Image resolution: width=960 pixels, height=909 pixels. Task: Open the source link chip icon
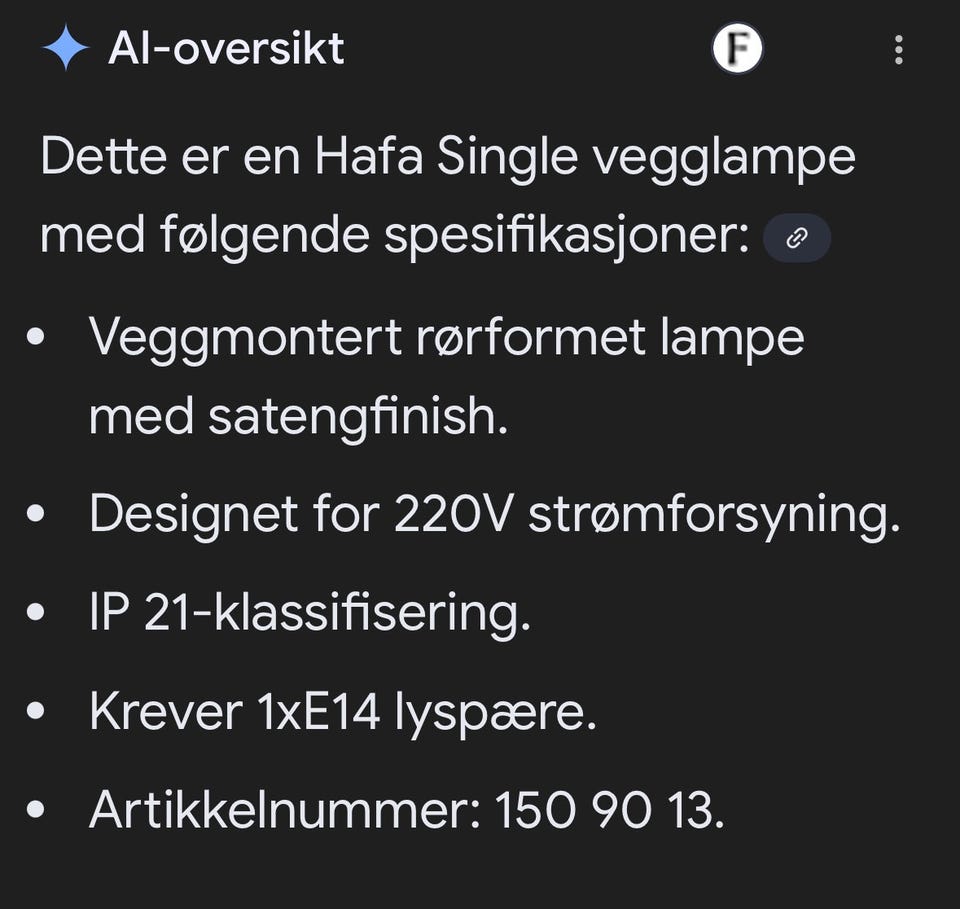click(x=796, y=238)
